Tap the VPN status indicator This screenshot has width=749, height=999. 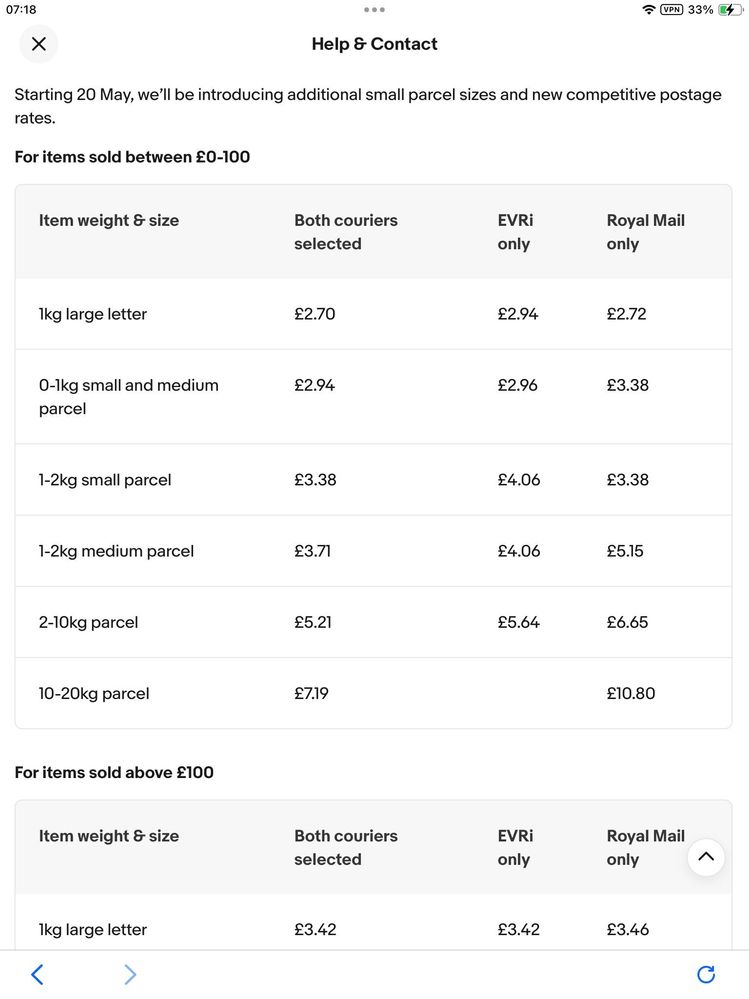coord(671,10)
